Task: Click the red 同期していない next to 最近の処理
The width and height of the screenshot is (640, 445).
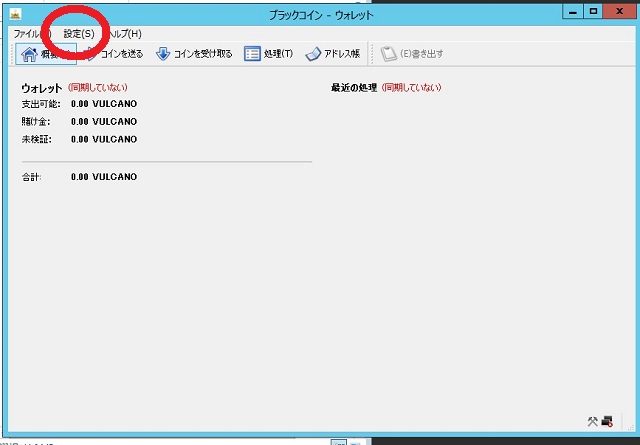Action: pyautogui.click(x=411, y=87)
